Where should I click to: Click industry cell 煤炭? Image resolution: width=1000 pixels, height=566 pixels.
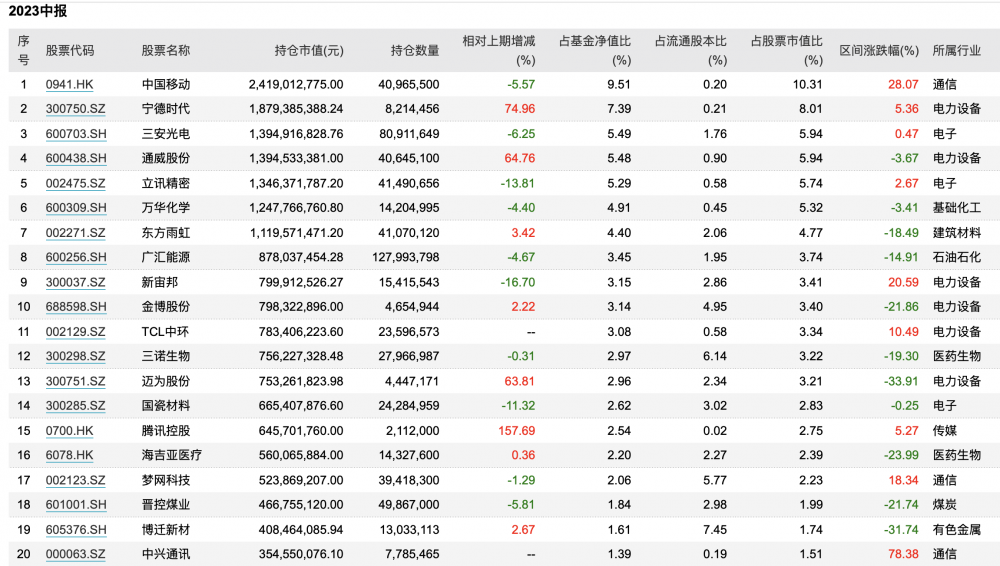click(945, 505)
